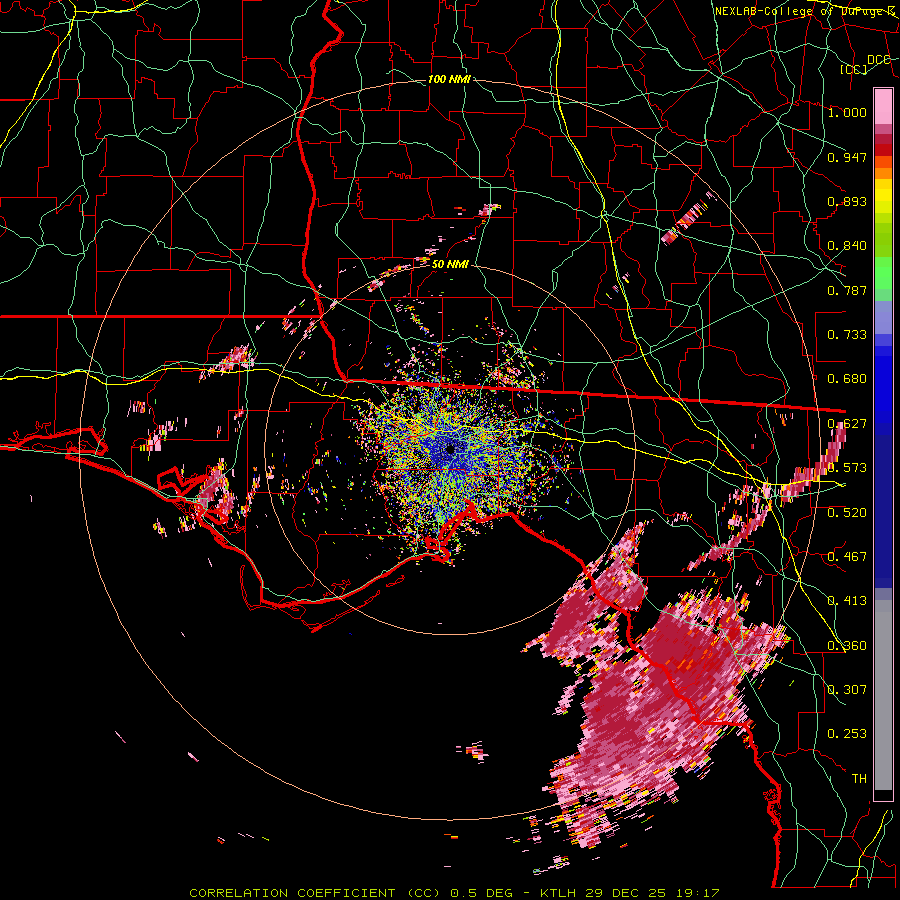
Task: Click the 0.840 scale value
Action: tap(847, 246)
